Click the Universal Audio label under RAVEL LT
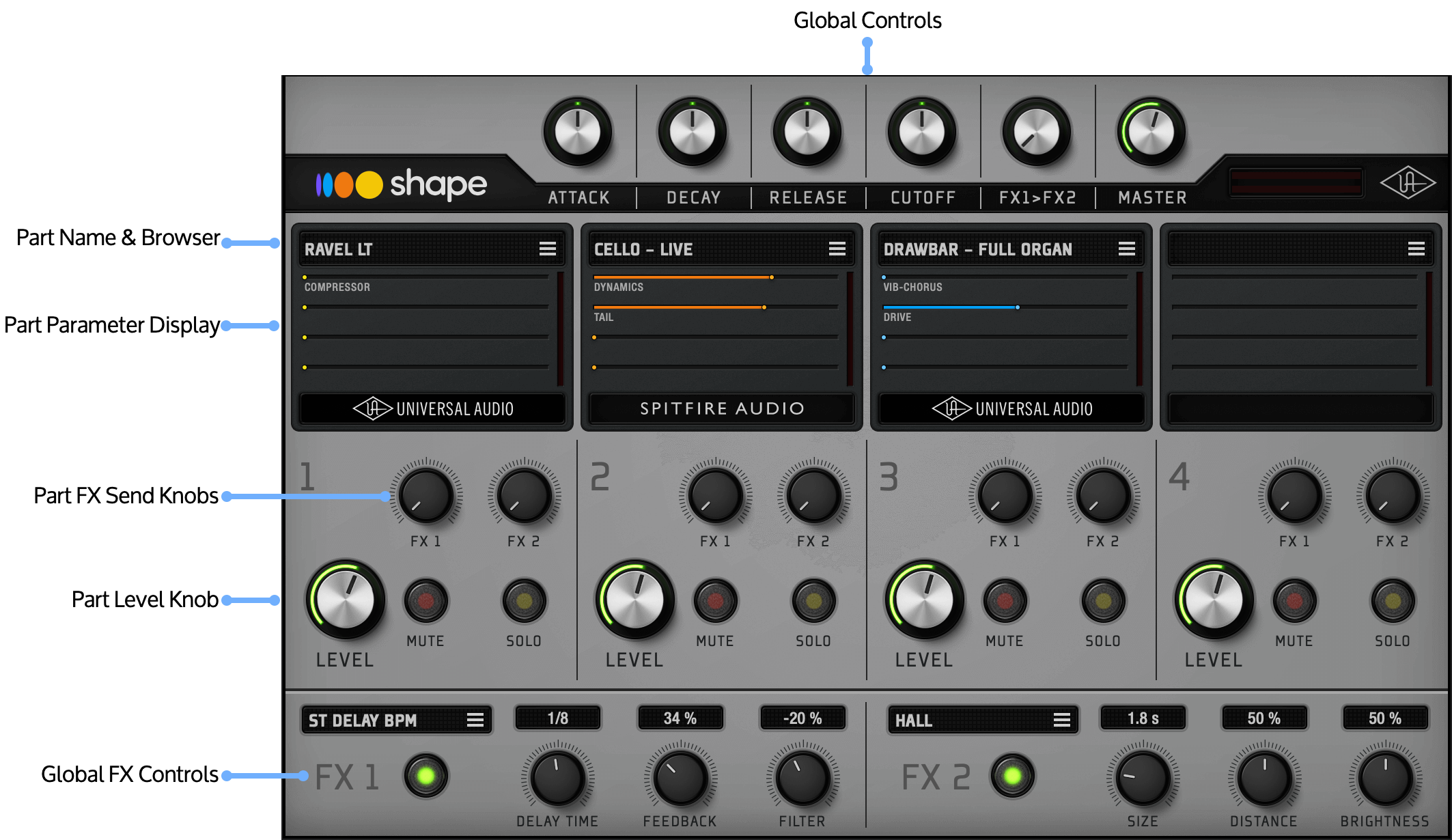 click(432, 408)
